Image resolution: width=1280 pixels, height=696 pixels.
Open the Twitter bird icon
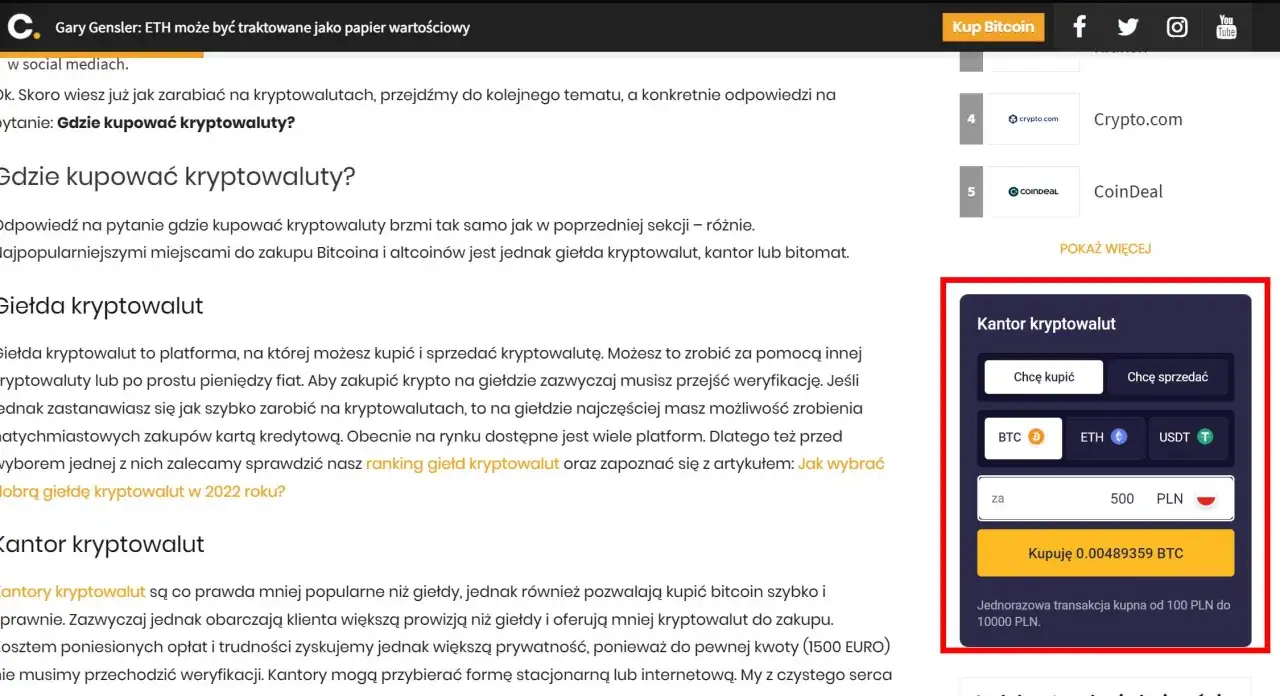point(1127,27)
